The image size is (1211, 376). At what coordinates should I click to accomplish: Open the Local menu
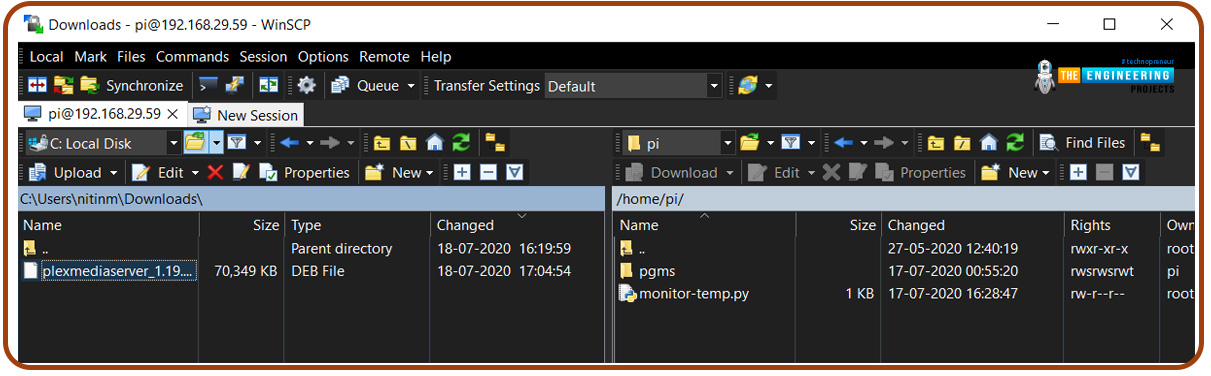click(46, 57)
